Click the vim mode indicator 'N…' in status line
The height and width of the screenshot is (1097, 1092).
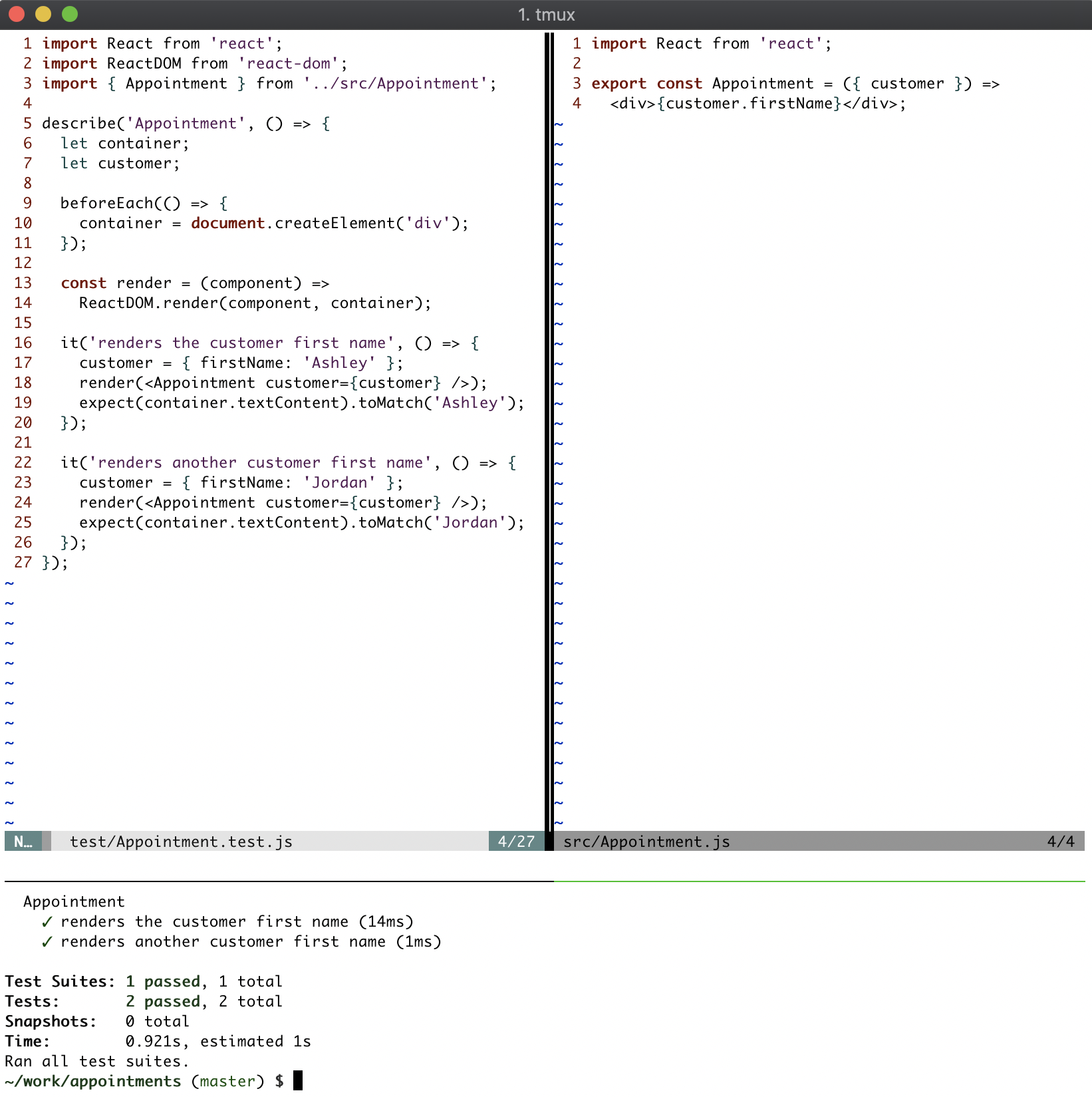[x=23, y=842]
